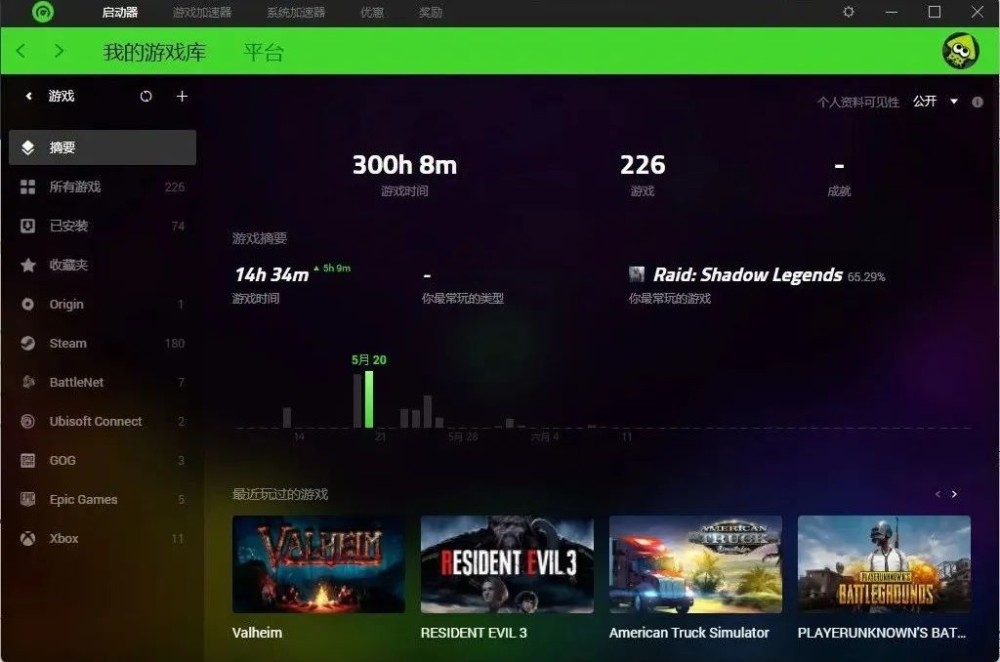This screenshot has height=662, width=1000.
Task: Add a game using the plus icon
Action: click(180, 96)
